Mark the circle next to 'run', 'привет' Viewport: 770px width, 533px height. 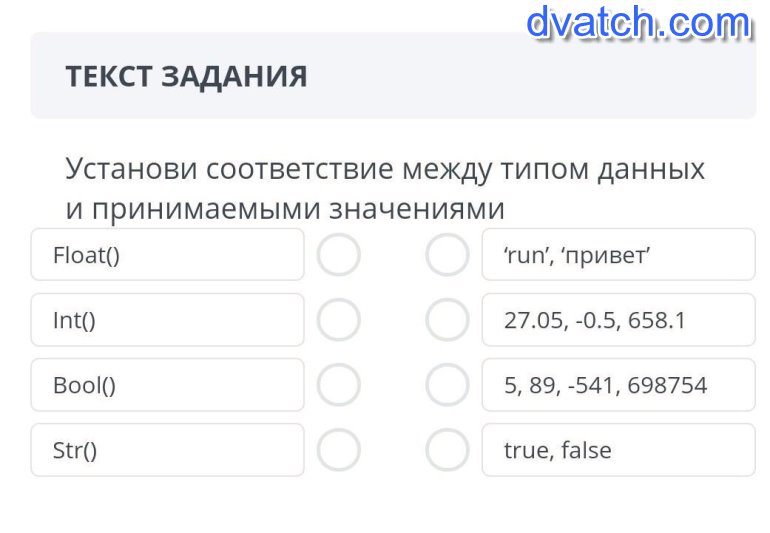(x=447, y=255)
